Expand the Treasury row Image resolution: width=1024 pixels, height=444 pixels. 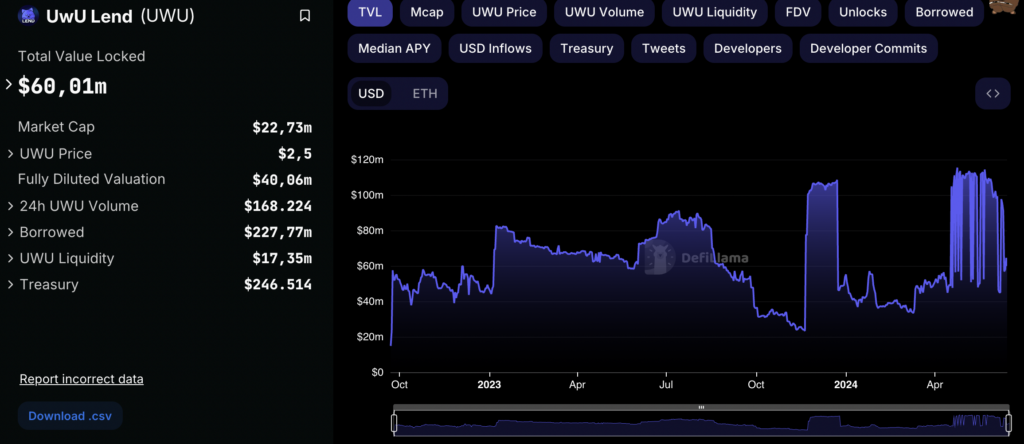10,284
